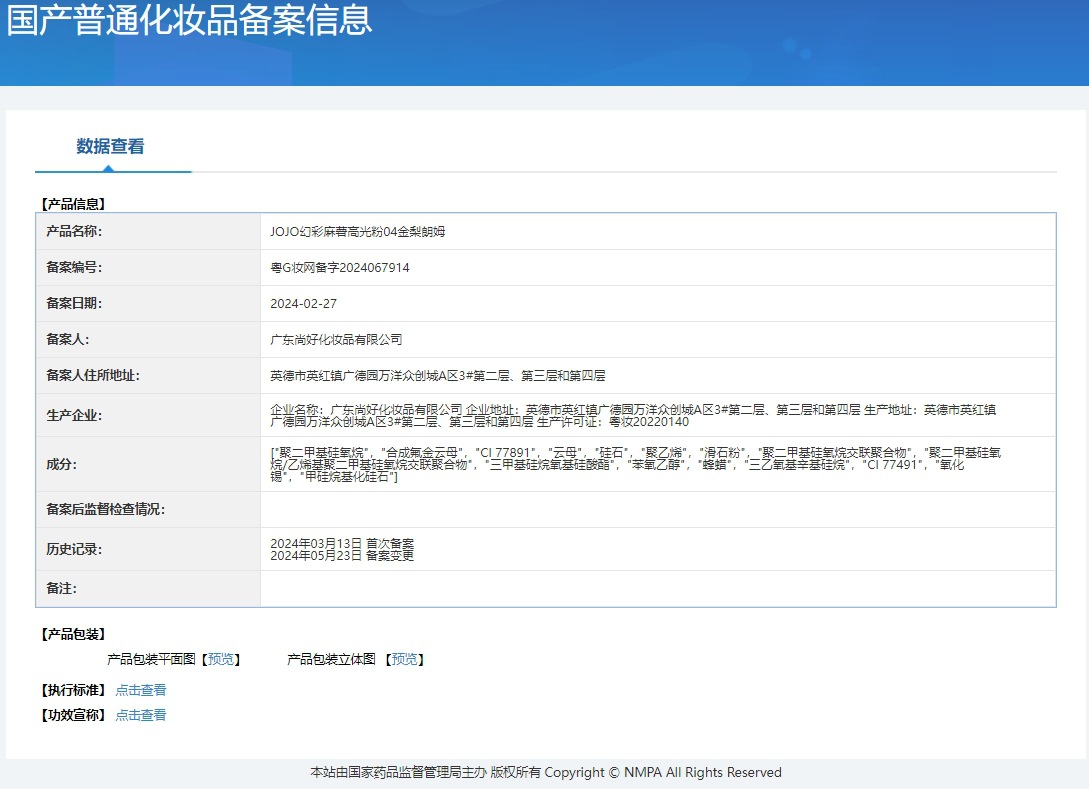Select history entry 2024年05月23日 备案变更
The height and width of the screenshot is (789, 1089).
pos(342,556)
